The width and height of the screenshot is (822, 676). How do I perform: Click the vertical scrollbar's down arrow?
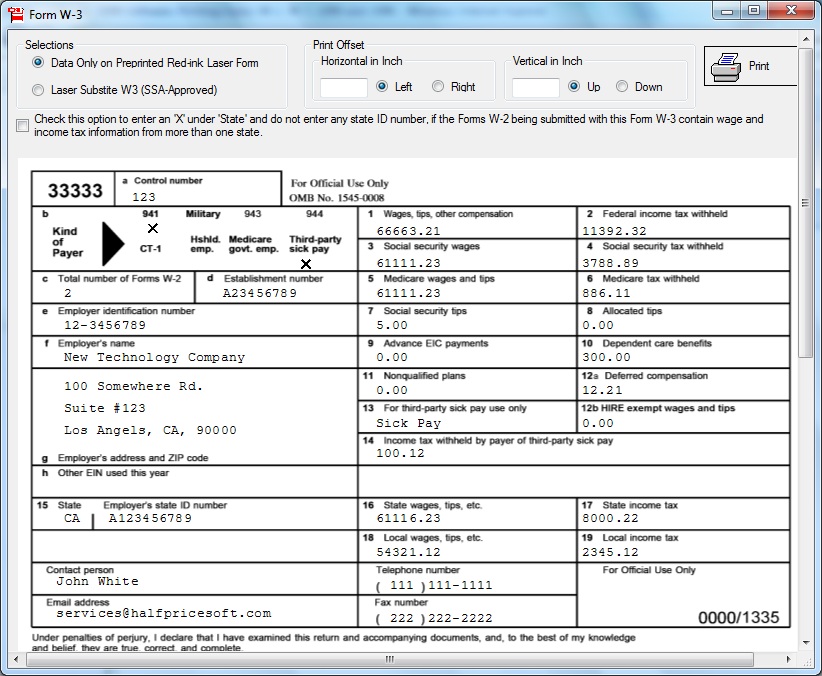(805, 645)
